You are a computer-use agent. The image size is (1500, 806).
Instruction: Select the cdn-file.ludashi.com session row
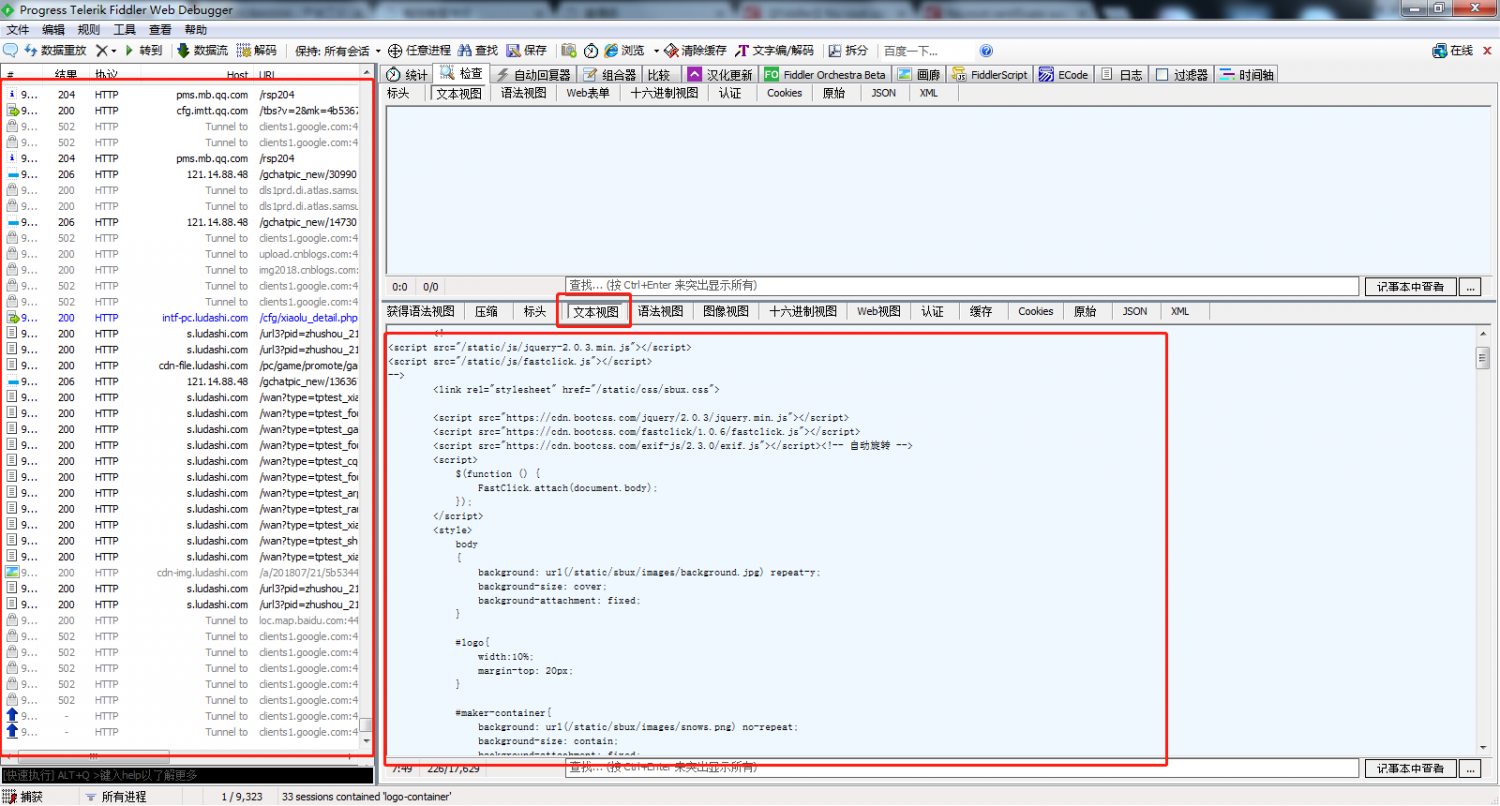point(183,365)
